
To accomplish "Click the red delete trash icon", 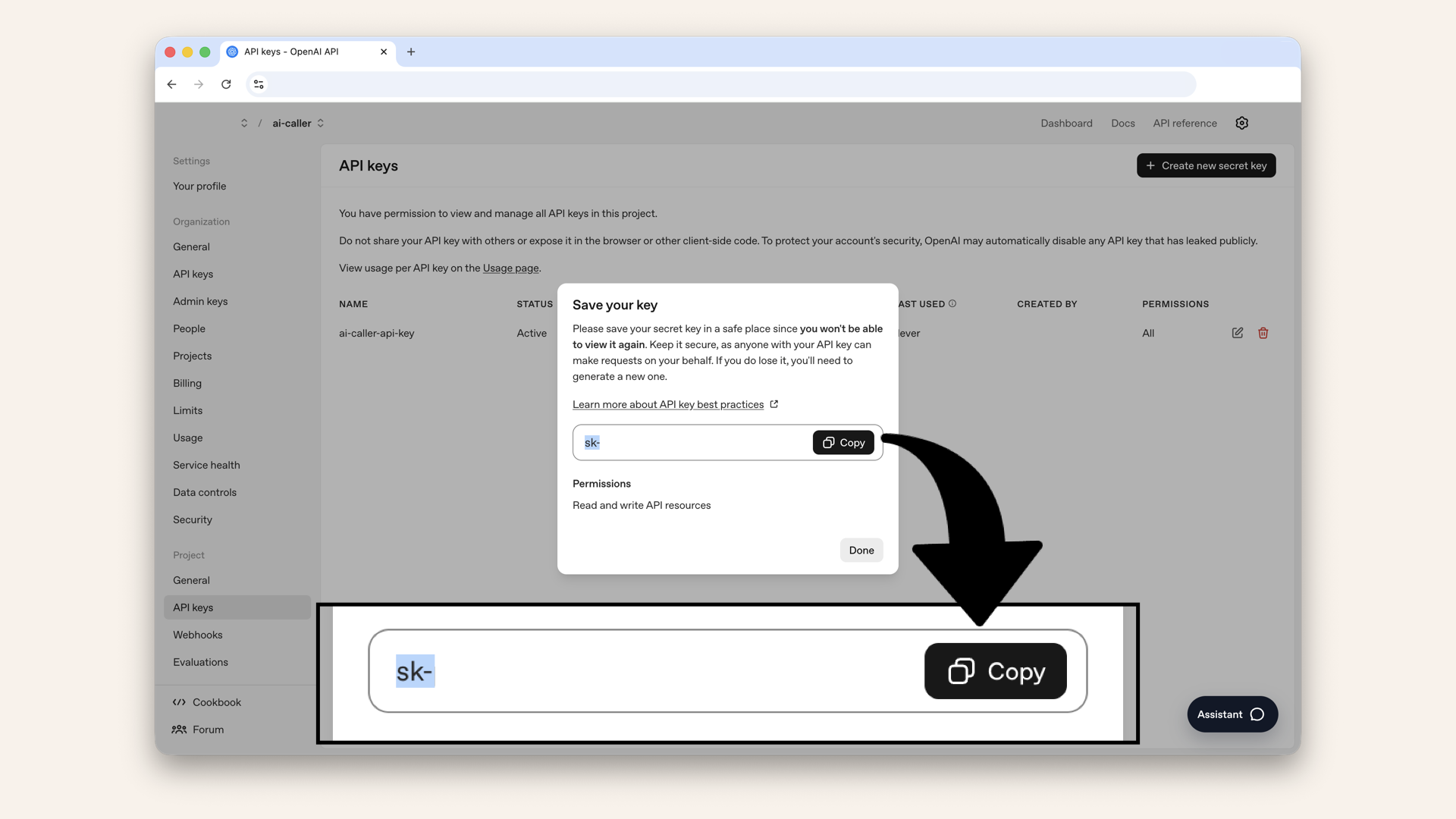I will [x=1263, y=333].
